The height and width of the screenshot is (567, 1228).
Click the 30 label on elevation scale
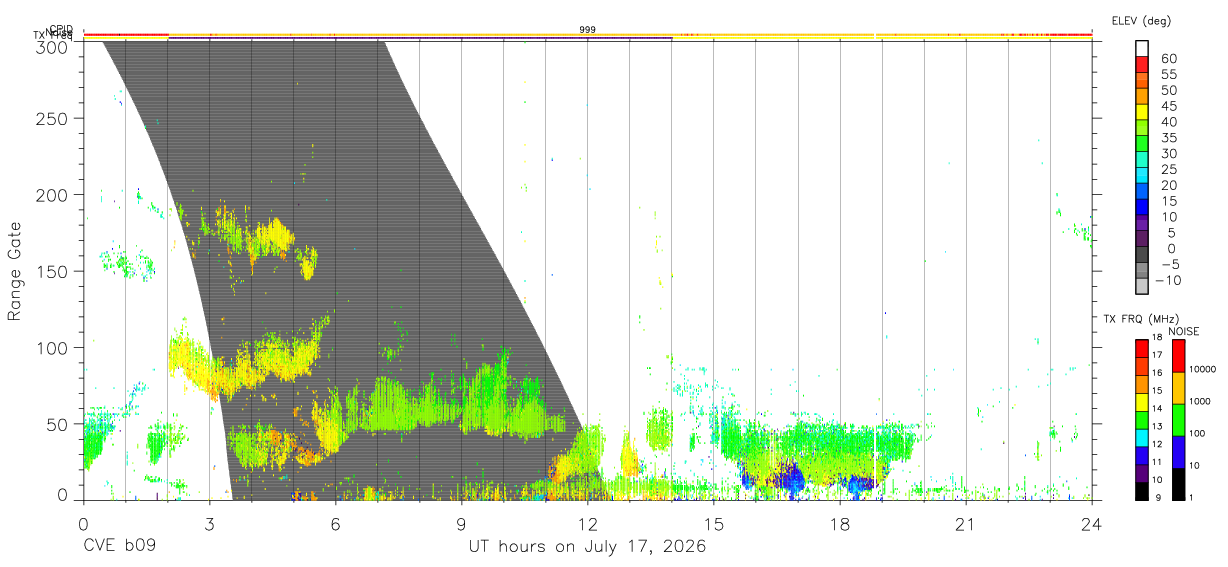pos(1168,153)
